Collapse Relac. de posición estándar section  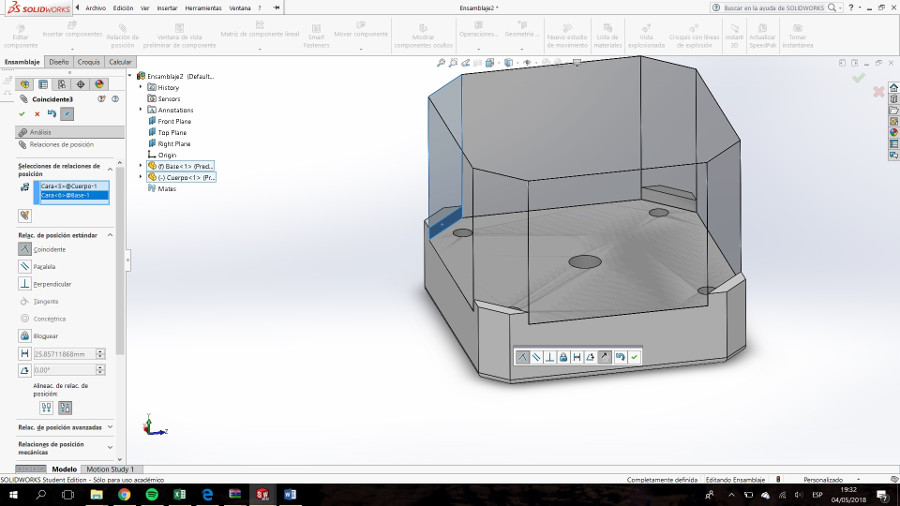click(x=110, y=235)
